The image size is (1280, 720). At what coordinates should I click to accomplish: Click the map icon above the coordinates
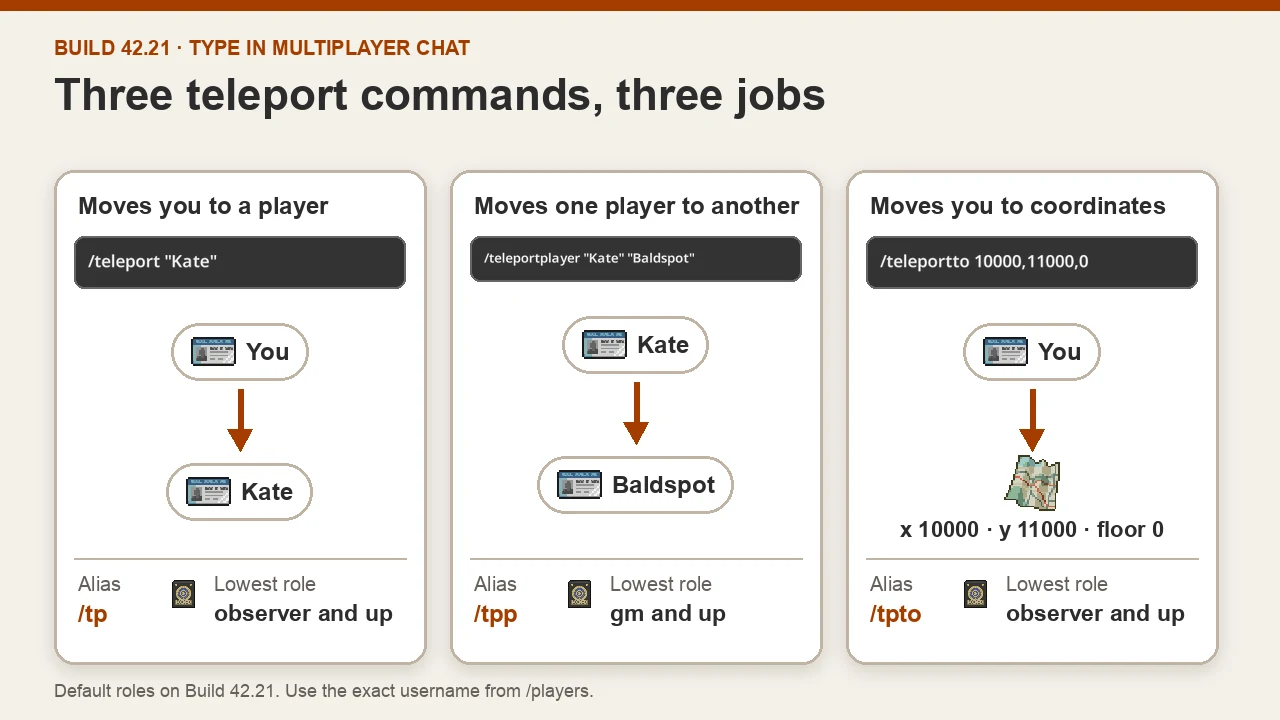click(1032, 484)
